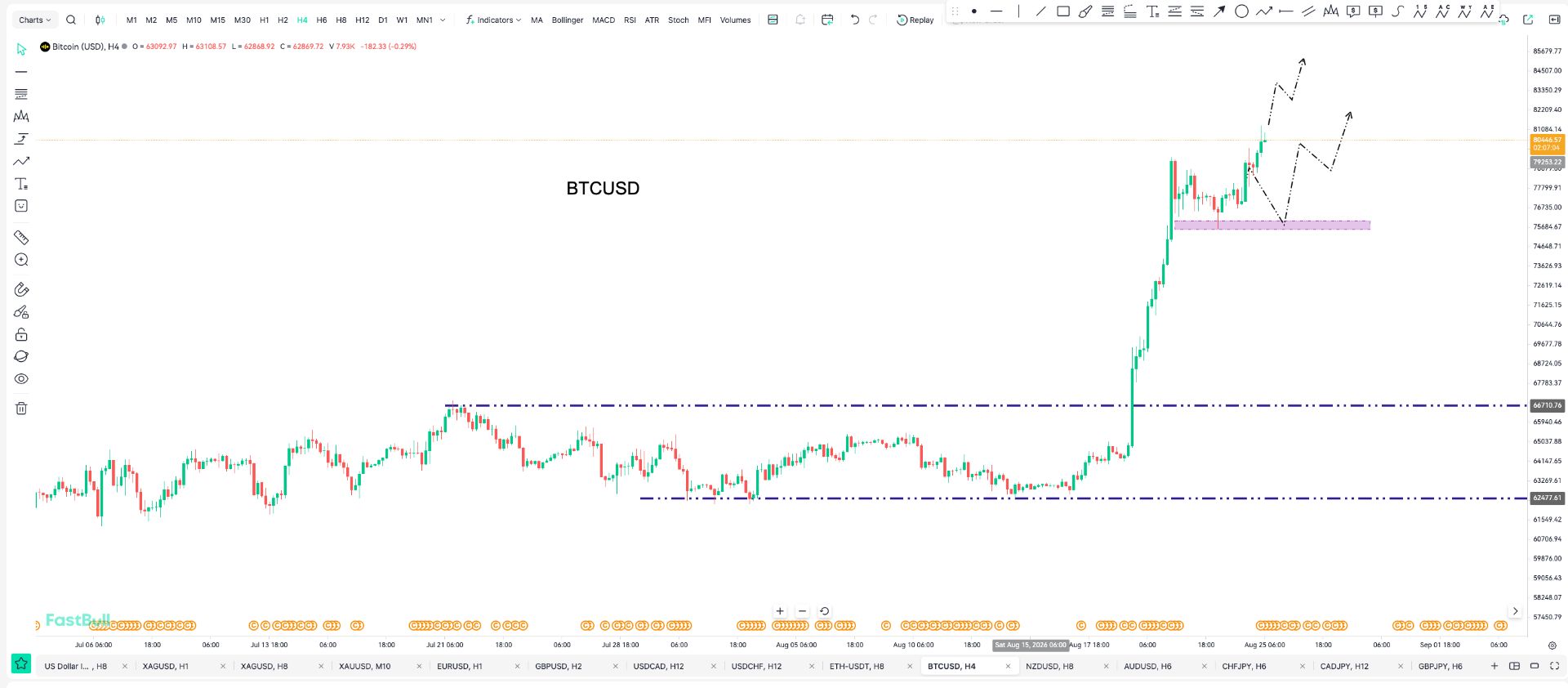Screen dimensions: 1568x688
Task: Select the rectangle shape tool
Action: [1063, 11]
